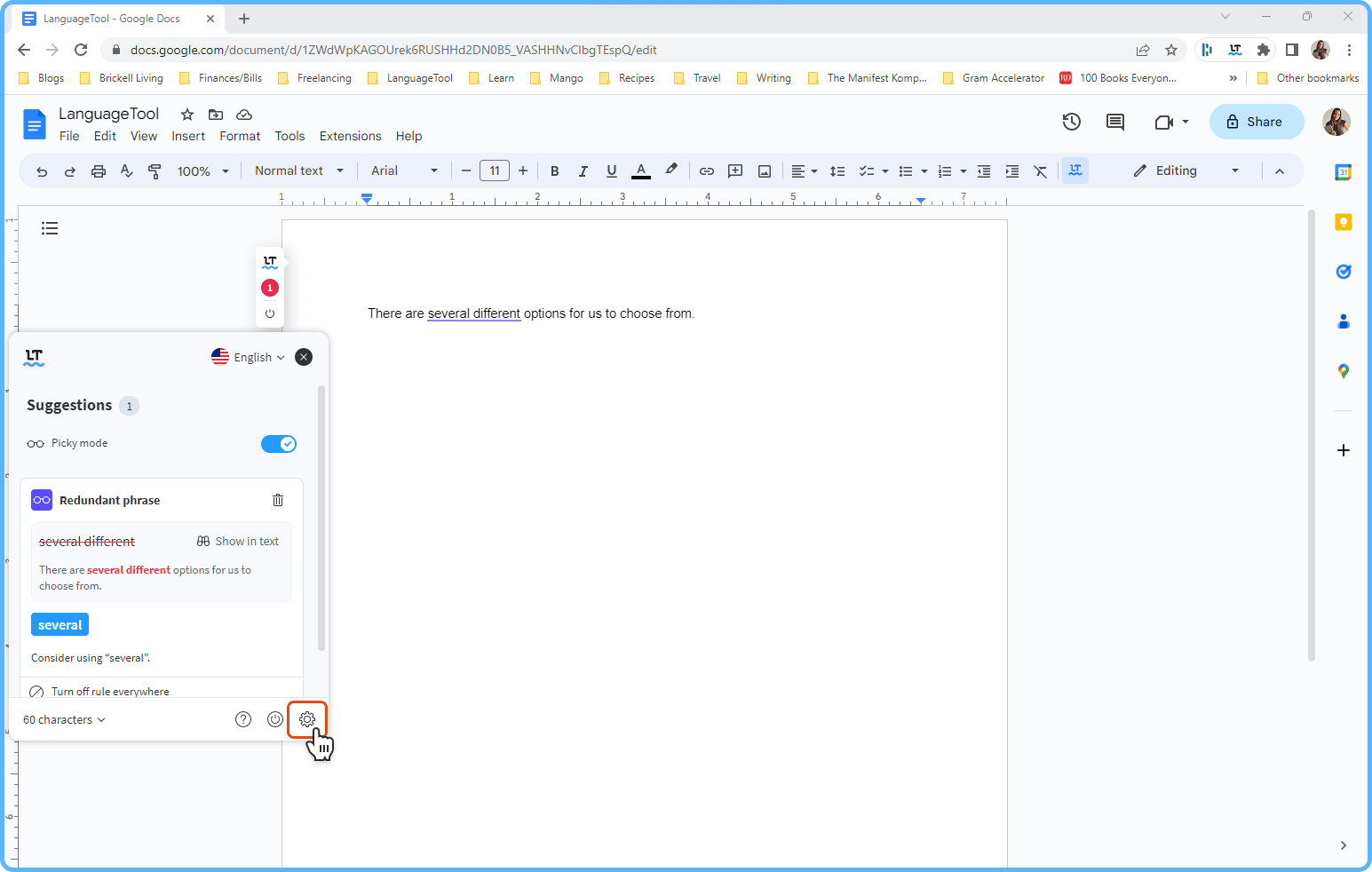Click the Decrease indent icon

point(984,171)
